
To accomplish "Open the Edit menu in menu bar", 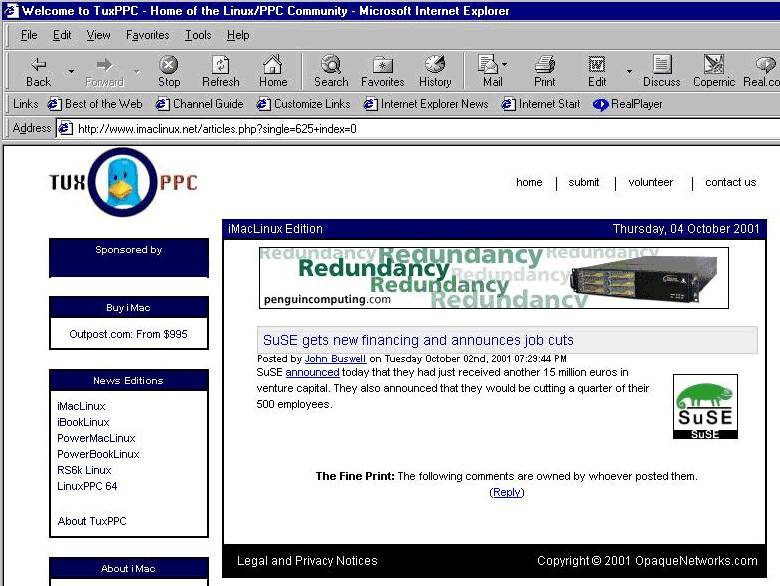I will pyautogui.click(x=62, y=35).
